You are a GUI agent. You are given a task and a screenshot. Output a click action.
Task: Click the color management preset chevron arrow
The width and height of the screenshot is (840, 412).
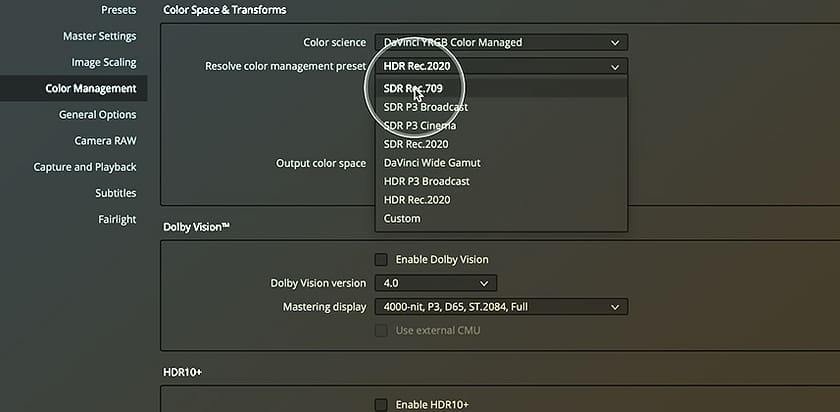(x=615, y=67)
